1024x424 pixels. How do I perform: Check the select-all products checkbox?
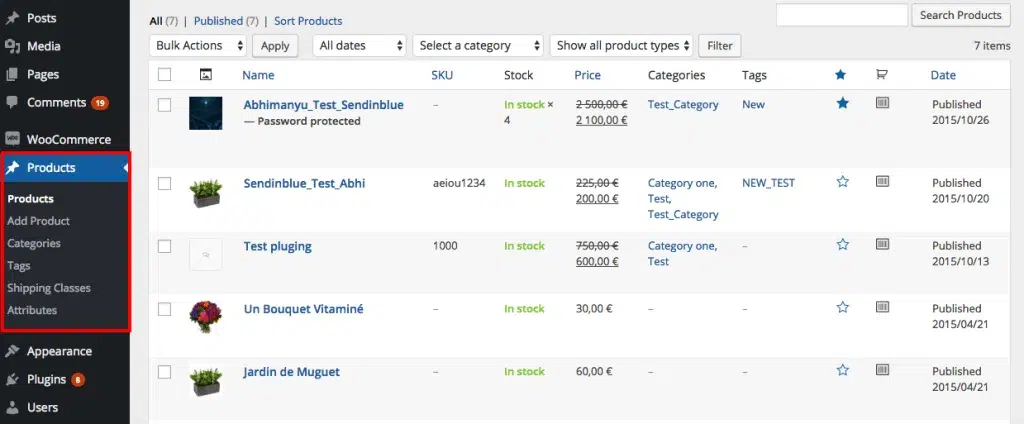pyautogui.click(x=165, y=75)
